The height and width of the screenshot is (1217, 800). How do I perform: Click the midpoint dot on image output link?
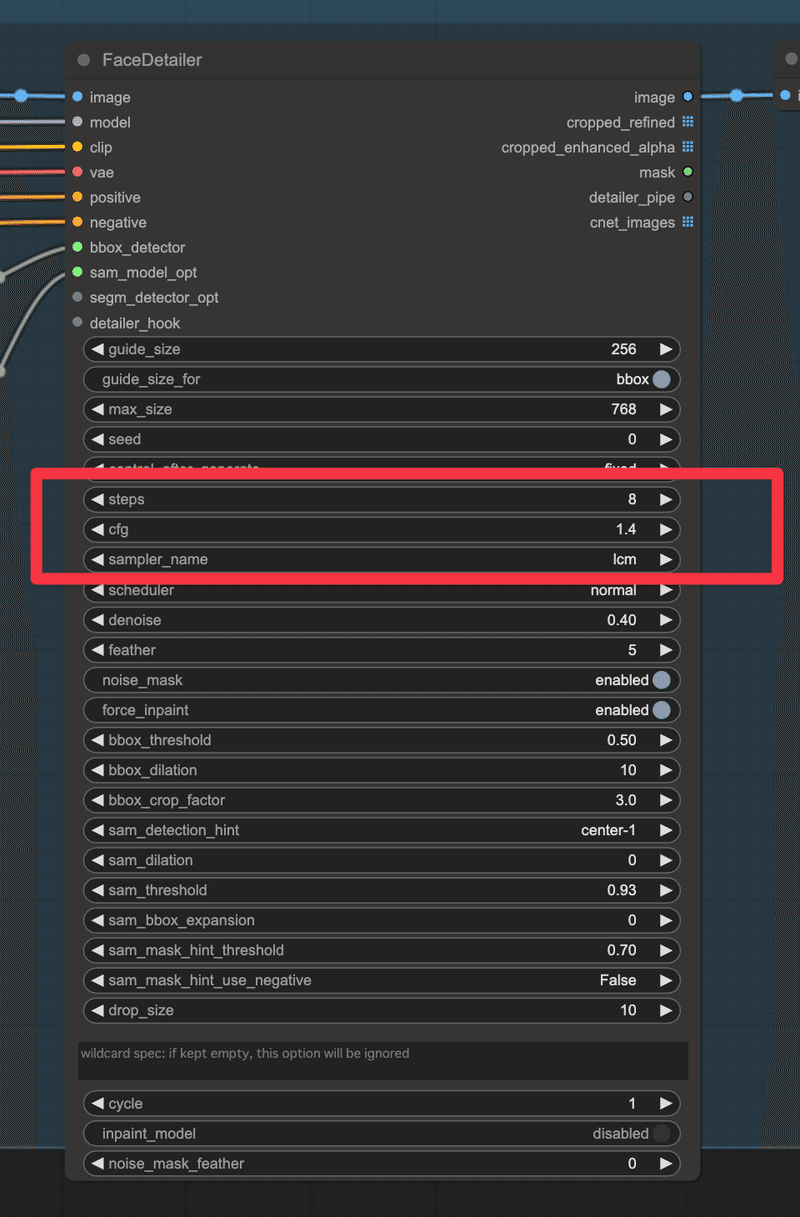tap(736, 96)
